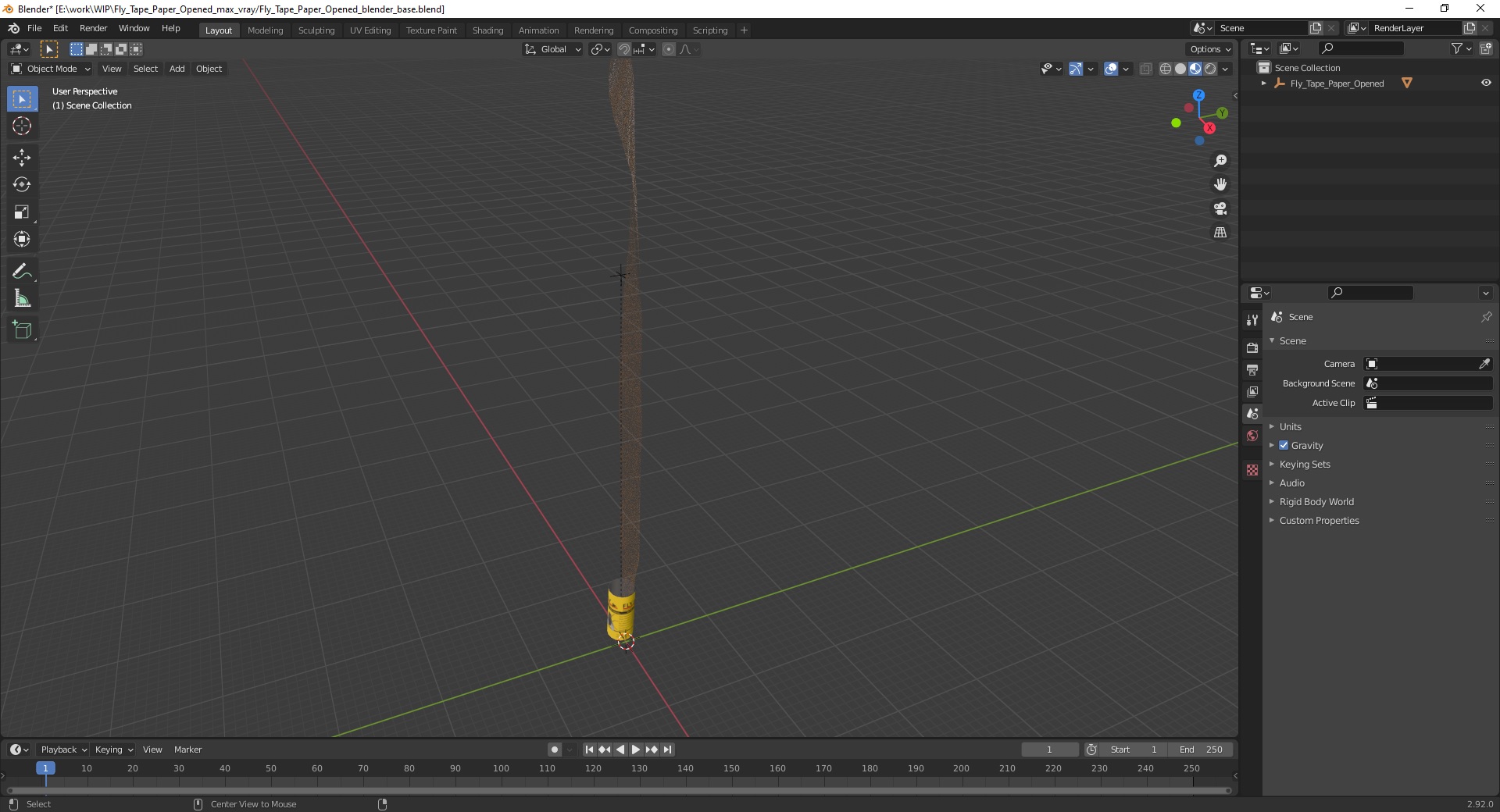Activate the 3D Cursor tool
1500x812 pixels.
[x=22, y=126]
